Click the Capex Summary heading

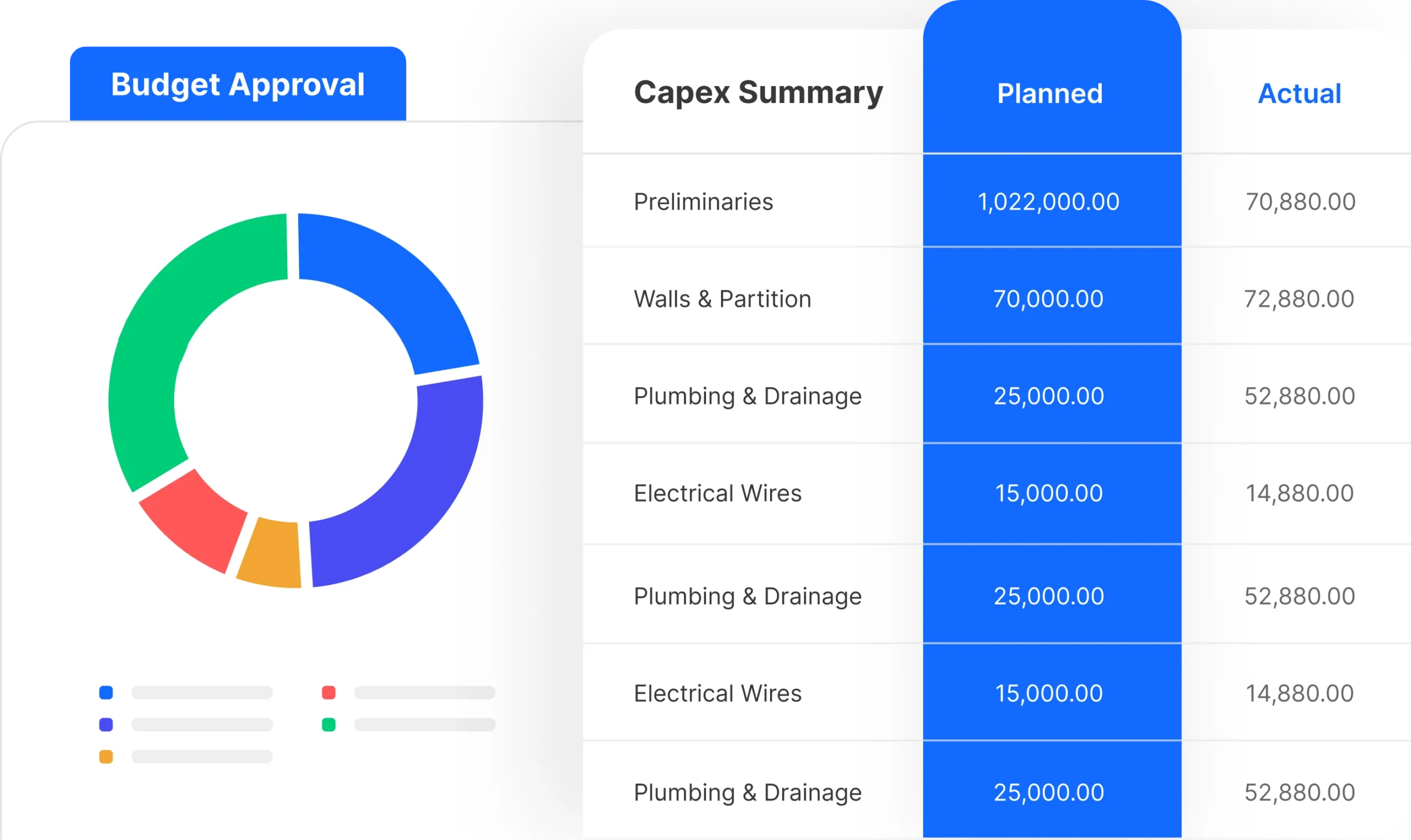[758, 93]
